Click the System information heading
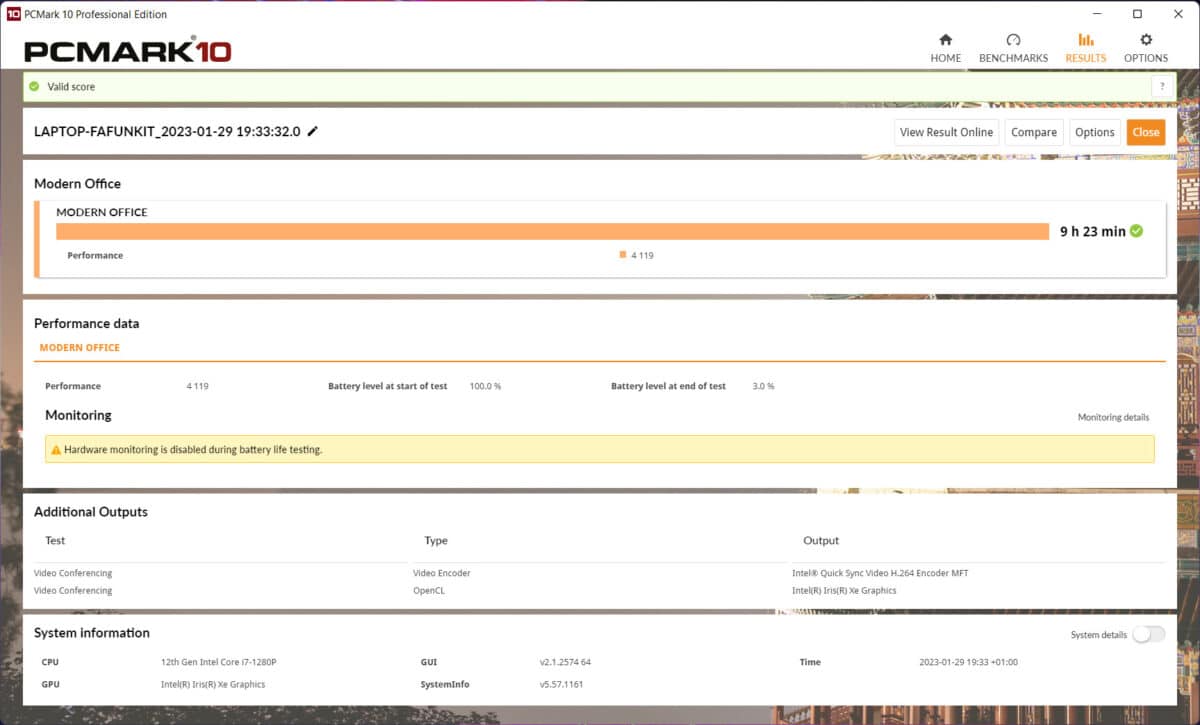 [x=92, y=633]
